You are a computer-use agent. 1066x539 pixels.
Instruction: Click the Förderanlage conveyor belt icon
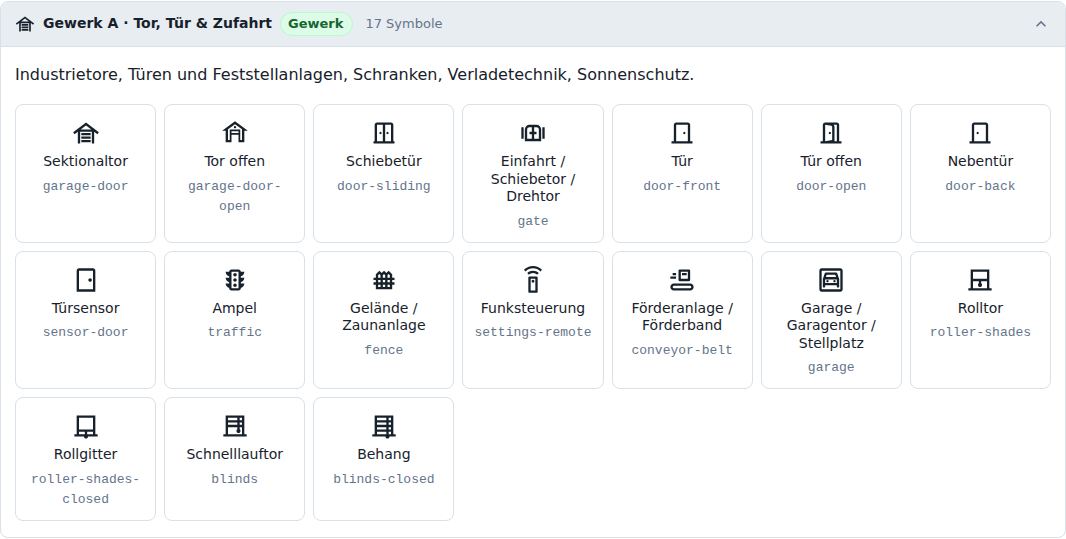(x=682, y=280)
